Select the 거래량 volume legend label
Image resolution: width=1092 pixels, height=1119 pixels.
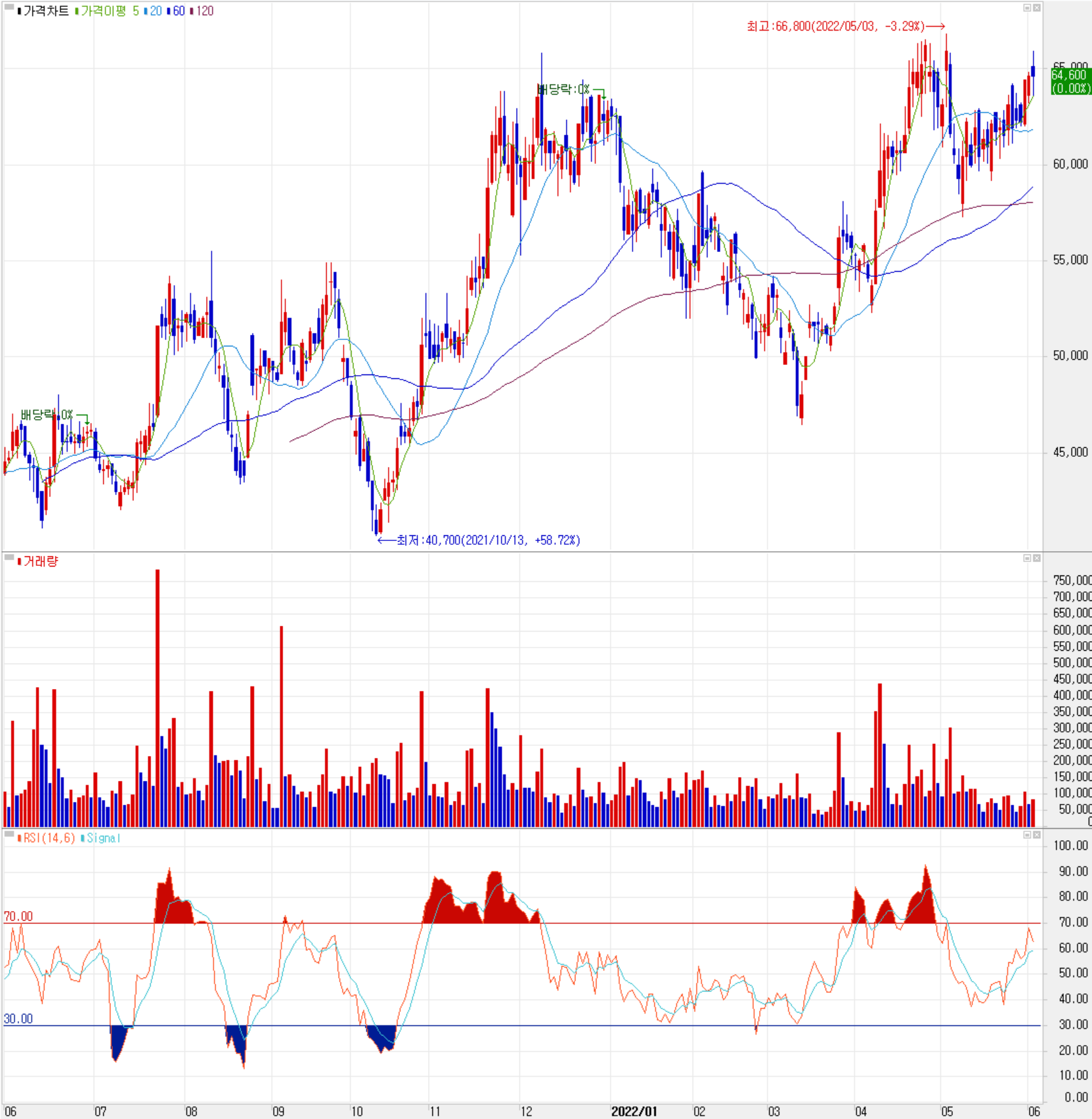(40, 561)
